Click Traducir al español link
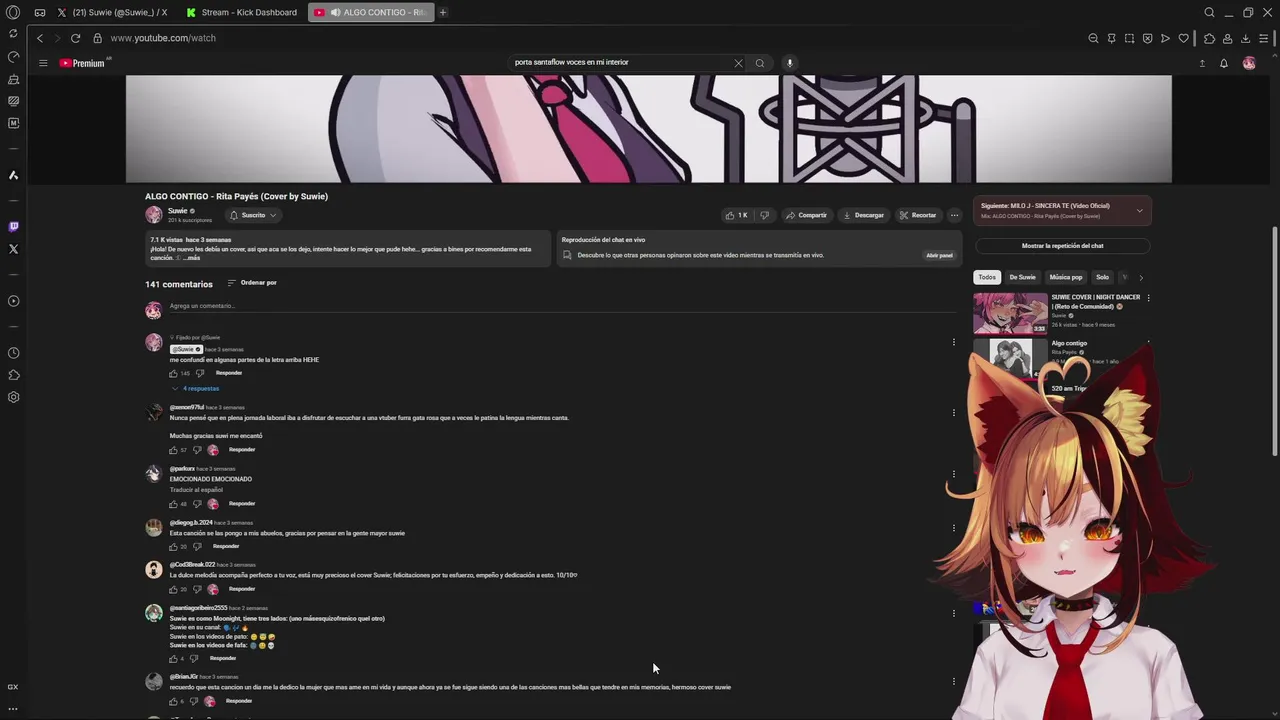The image size is (1280, 720). click(196, 490)
